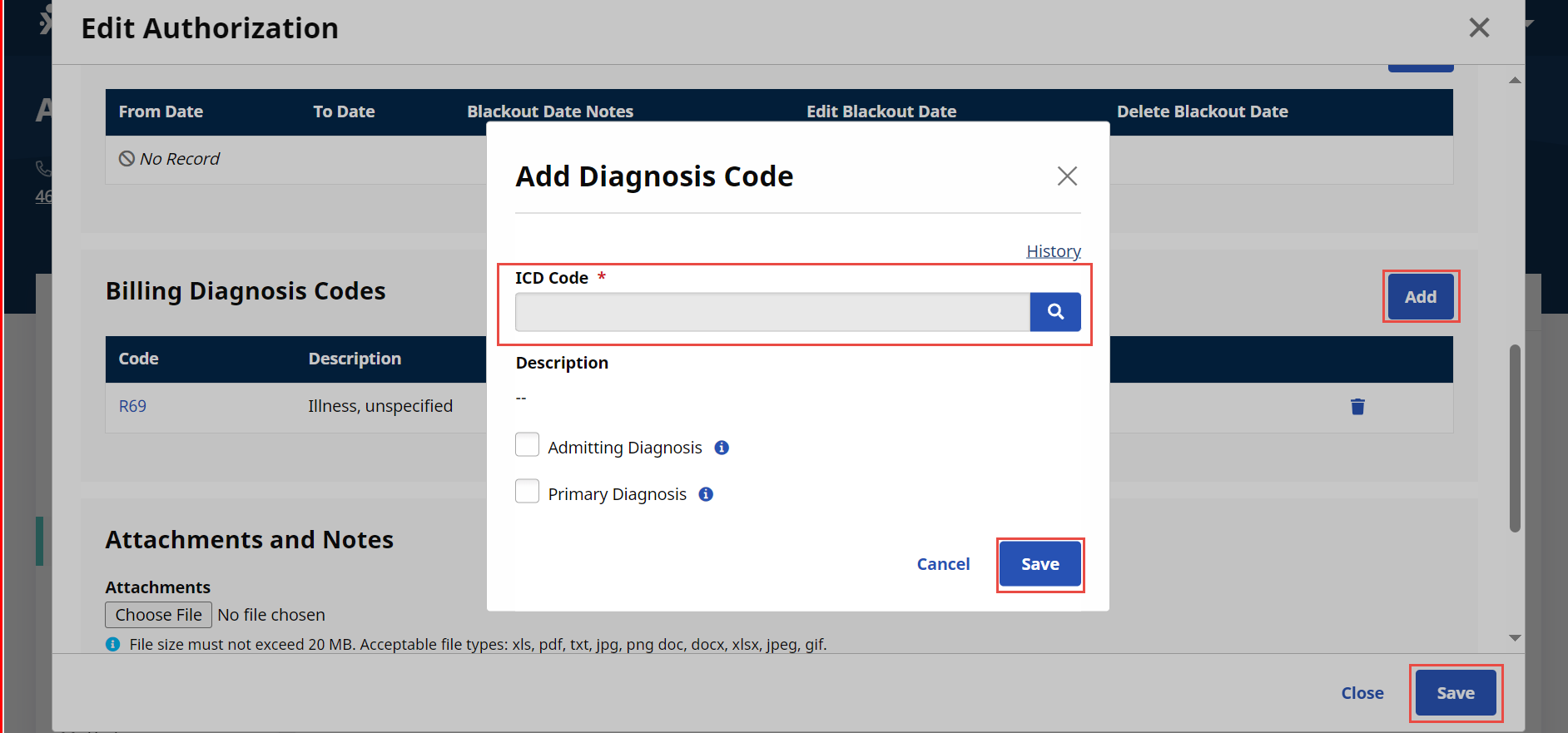Click the scrollbar up arrow
This screenshot has width=1568, height=733.
tap(1515, 79)
